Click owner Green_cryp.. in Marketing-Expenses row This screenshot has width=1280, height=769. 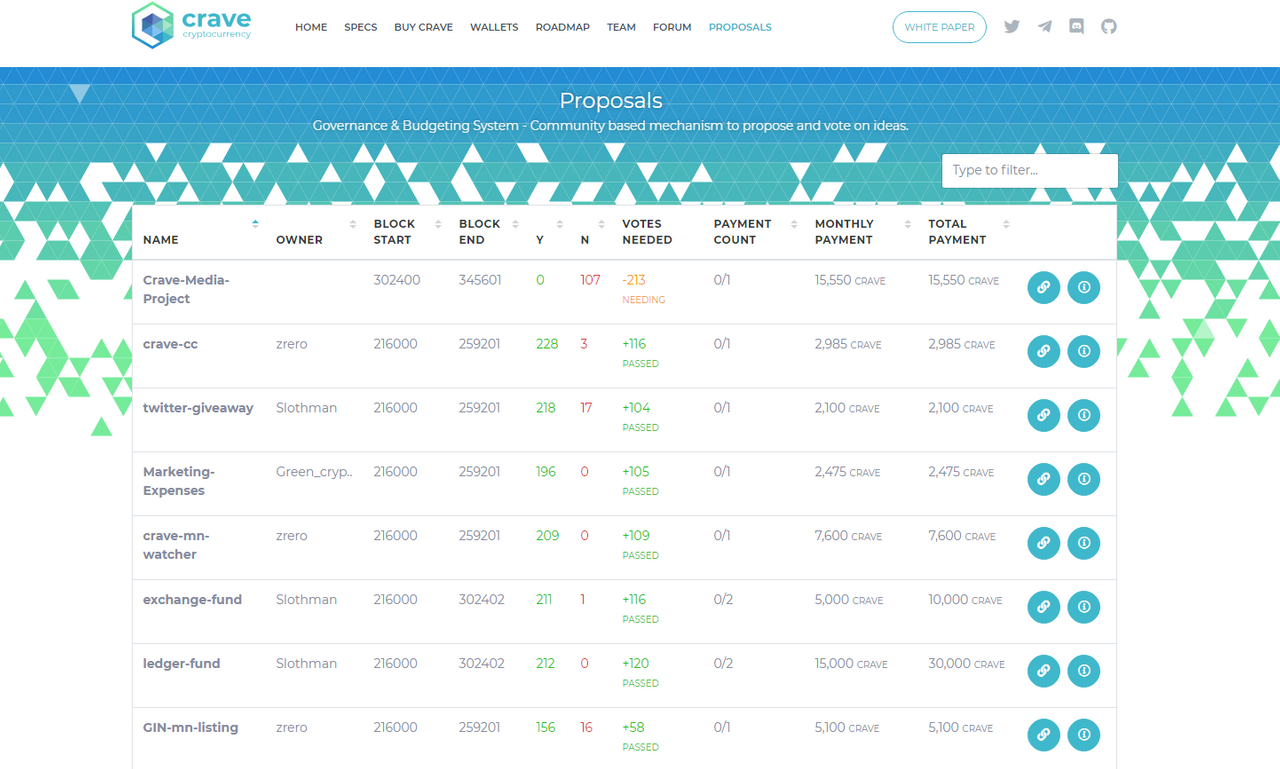[314, 472]
